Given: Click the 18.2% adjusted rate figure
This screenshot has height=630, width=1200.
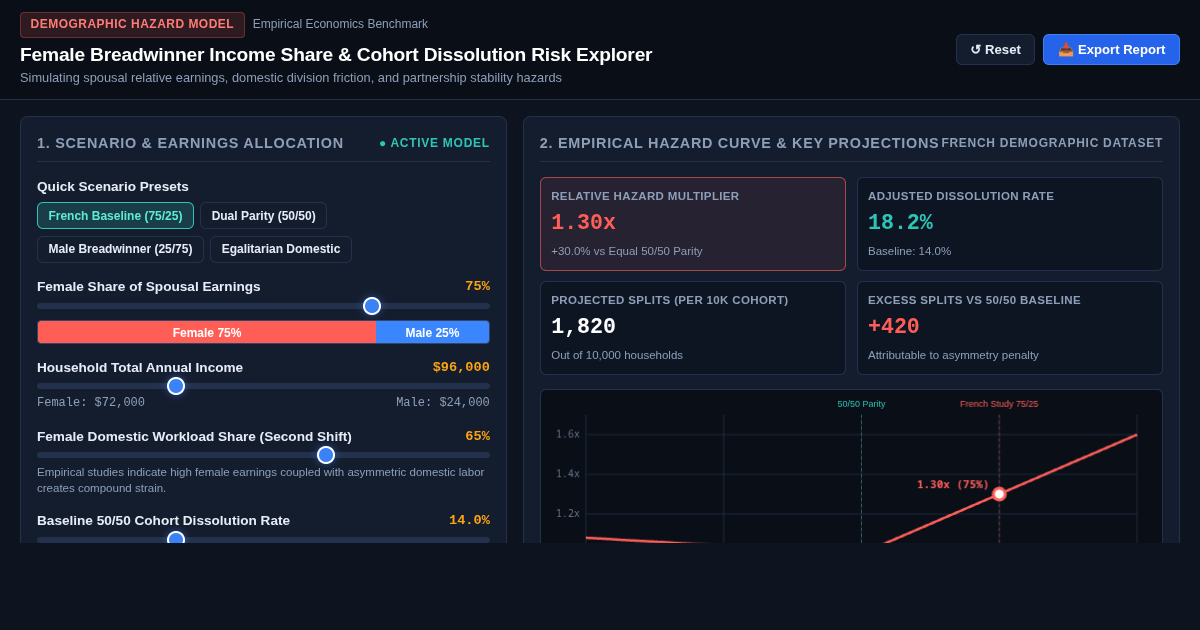Looking at the screenshot, I should point(900,223).
